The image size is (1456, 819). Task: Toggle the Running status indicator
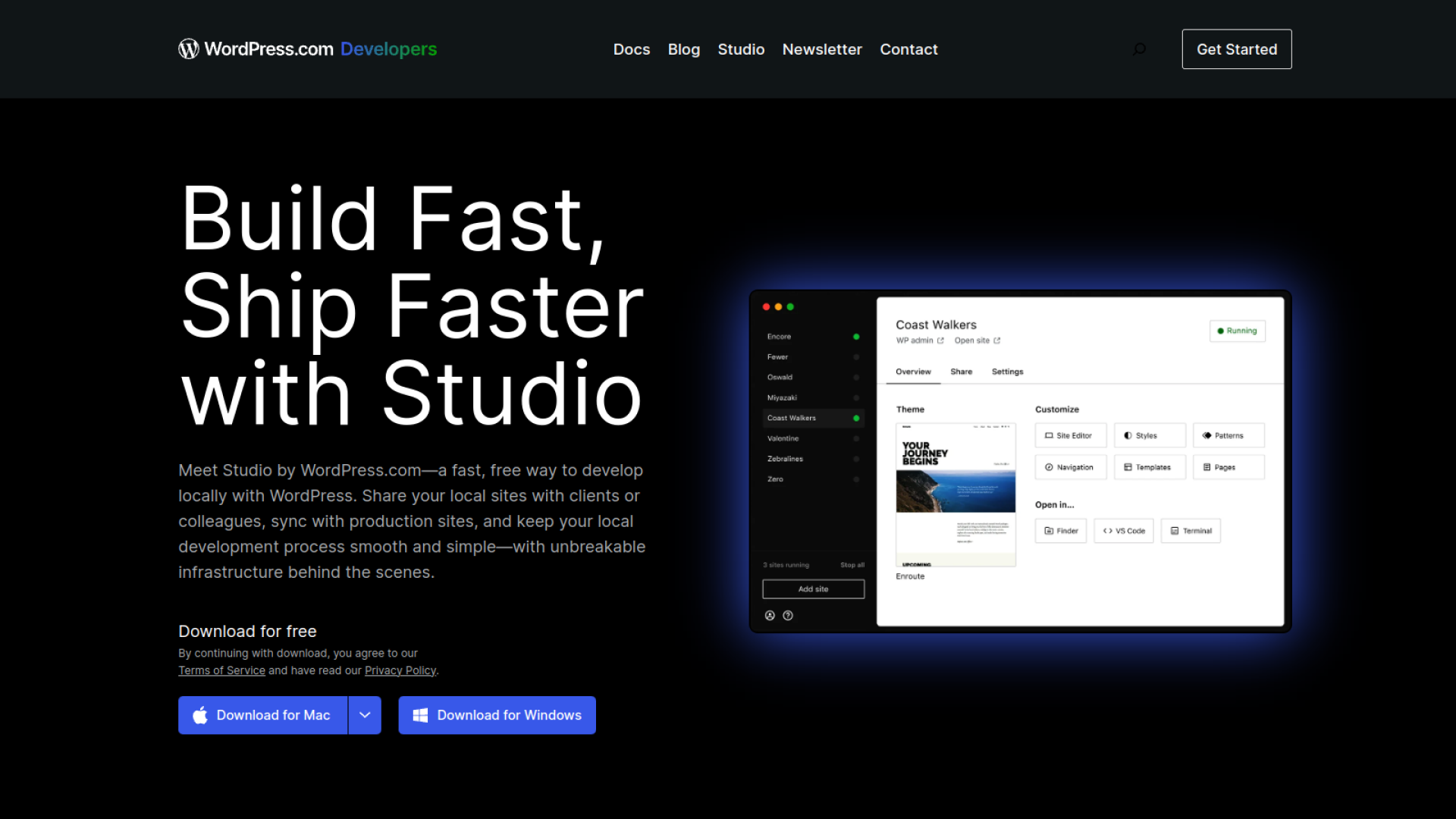tap(1237, 331)
